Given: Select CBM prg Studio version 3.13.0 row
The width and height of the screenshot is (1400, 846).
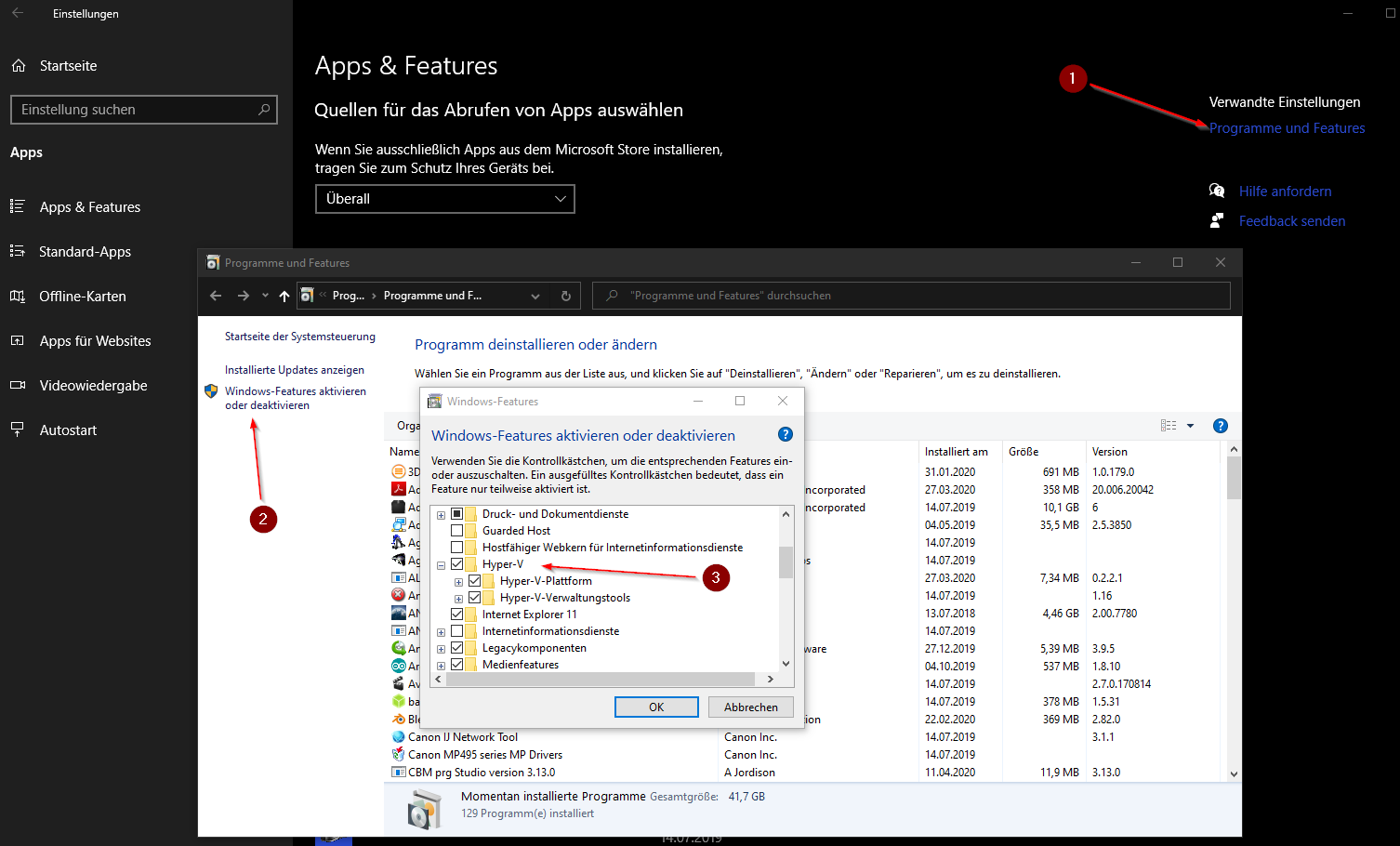Looking at the screenshot, I should point(804,773).
